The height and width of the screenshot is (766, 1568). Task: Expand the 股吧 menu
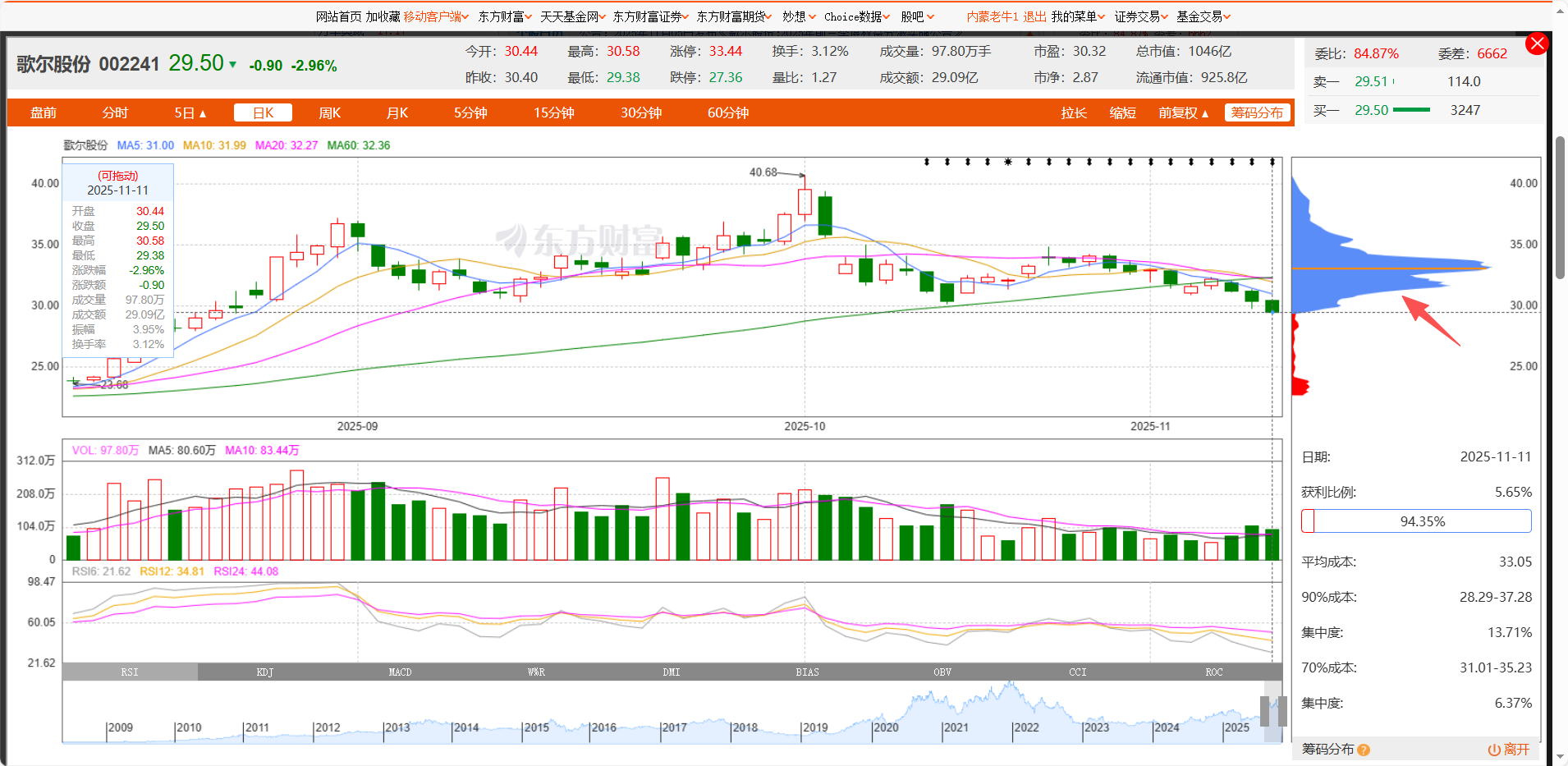coord(917,16)
